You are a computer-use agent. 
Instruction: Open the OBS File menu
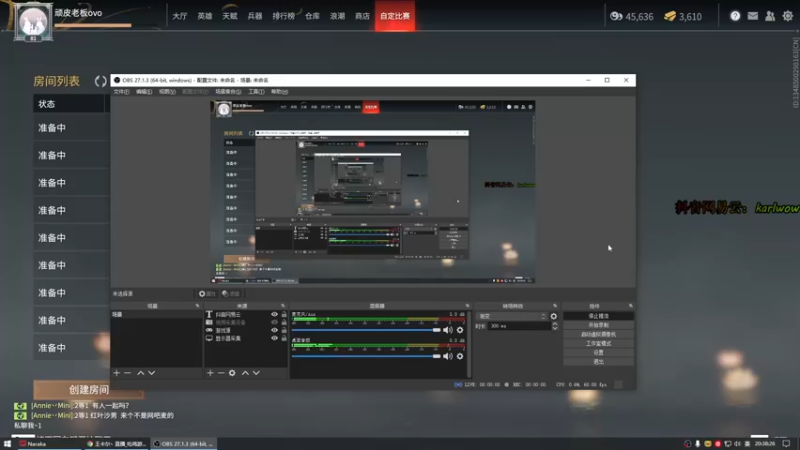tap(121, 92)
